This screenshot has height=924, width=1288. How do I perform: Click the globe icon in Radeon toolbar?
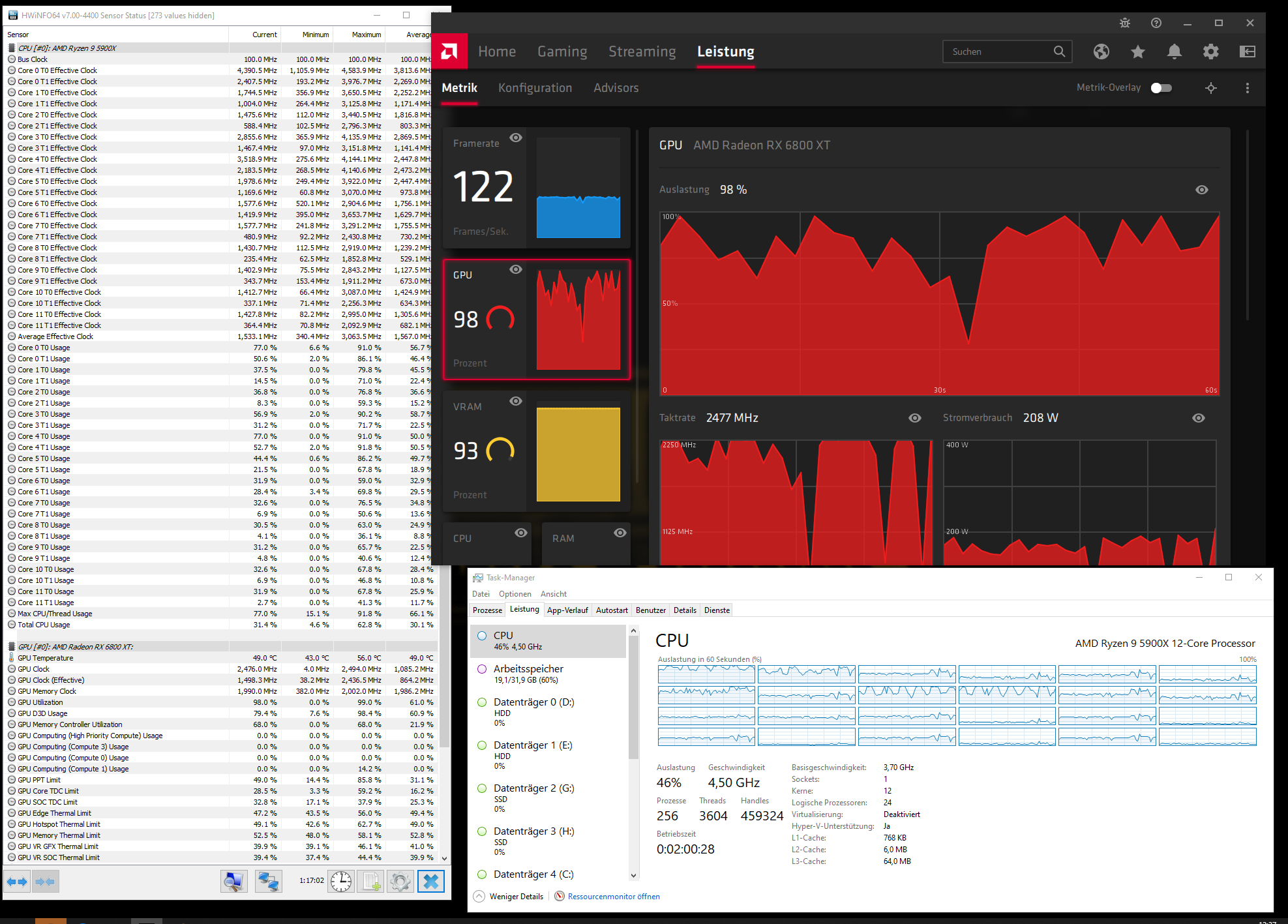pos(1101,52)
